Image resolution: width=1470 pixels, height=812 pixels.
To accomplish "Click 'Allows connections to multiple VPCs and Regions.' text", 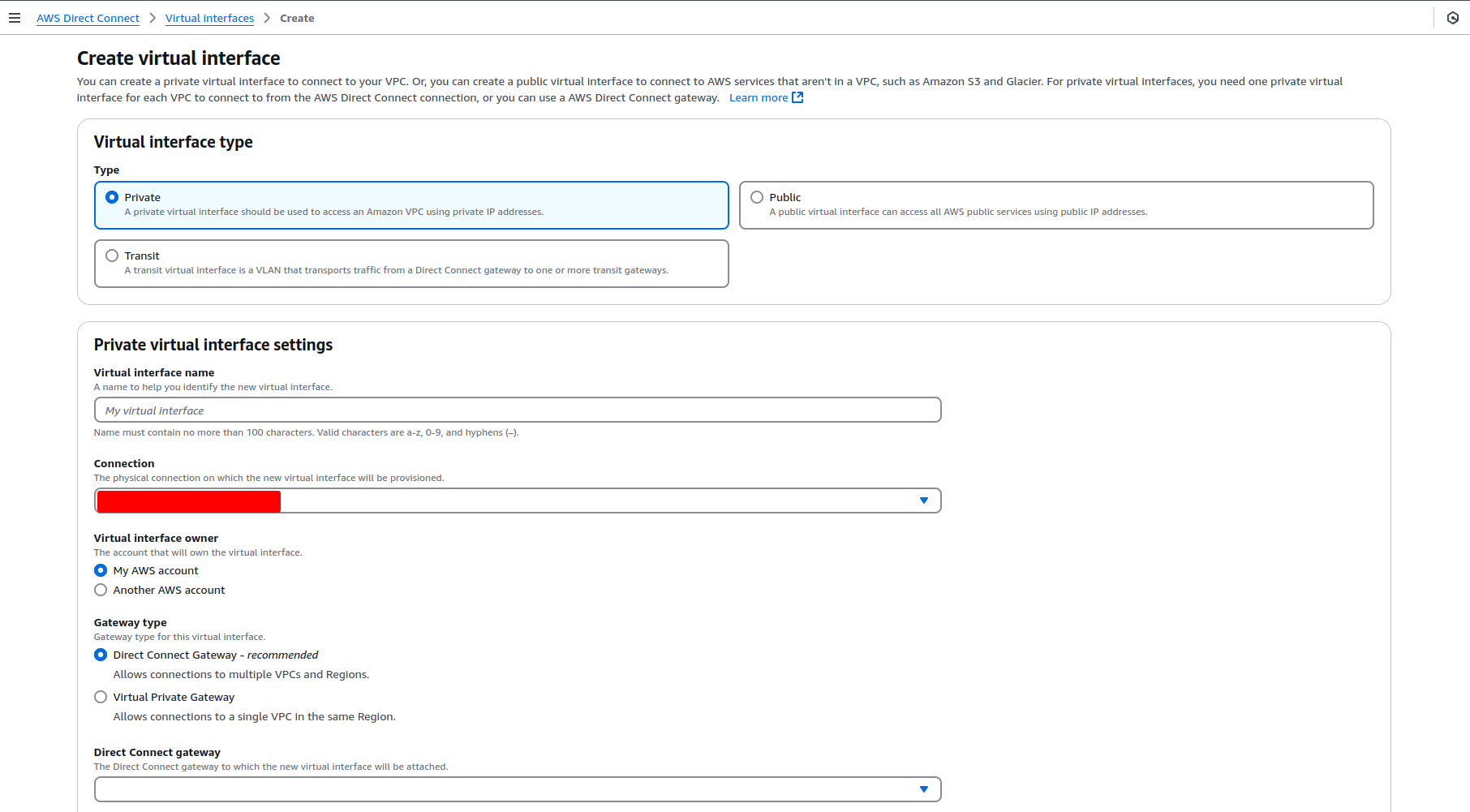I will click(x=241, y=674).
